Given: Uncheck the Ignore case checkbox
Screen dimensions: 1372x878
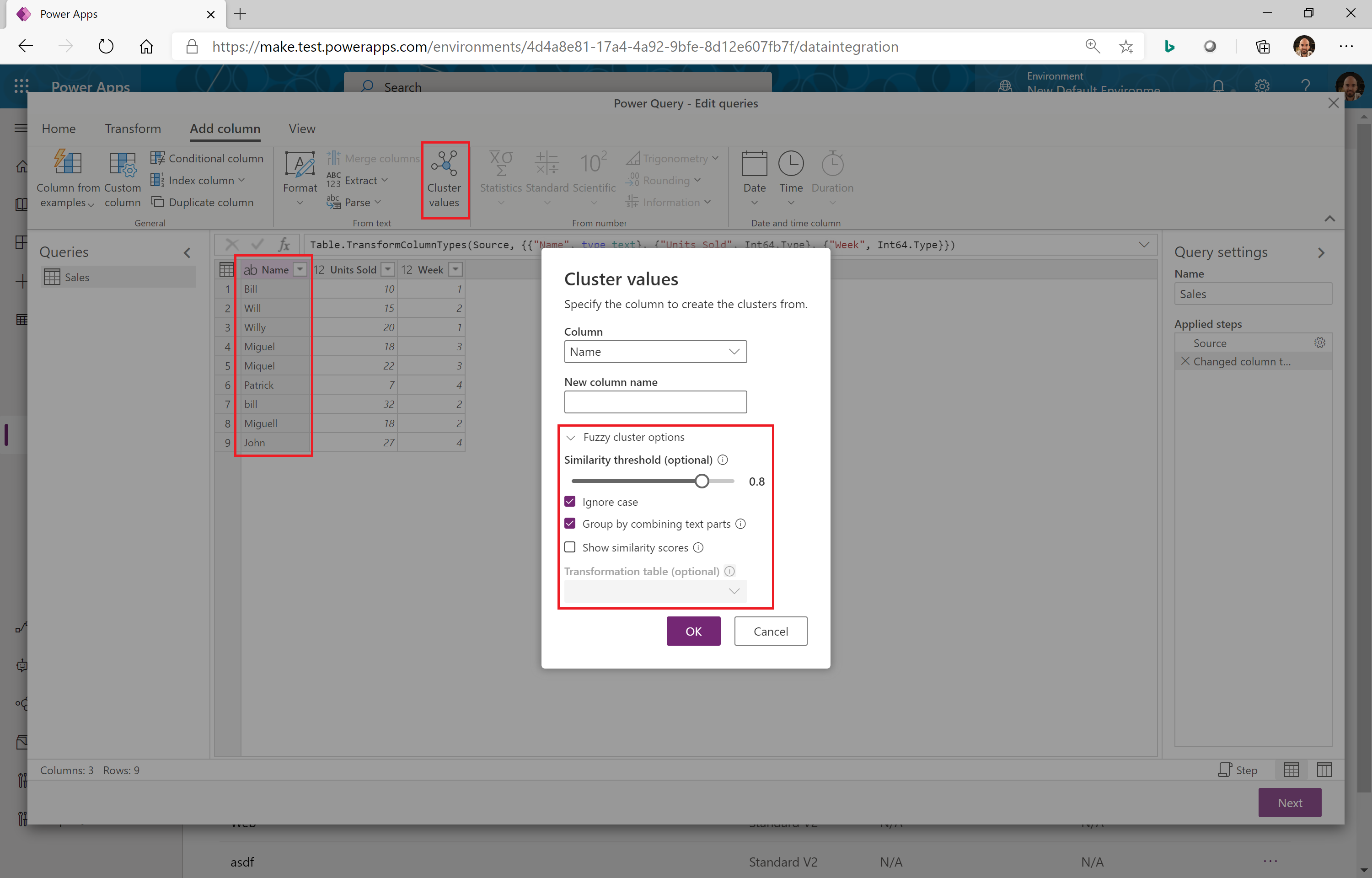Looking at the screenshot, I should (570, 501).
